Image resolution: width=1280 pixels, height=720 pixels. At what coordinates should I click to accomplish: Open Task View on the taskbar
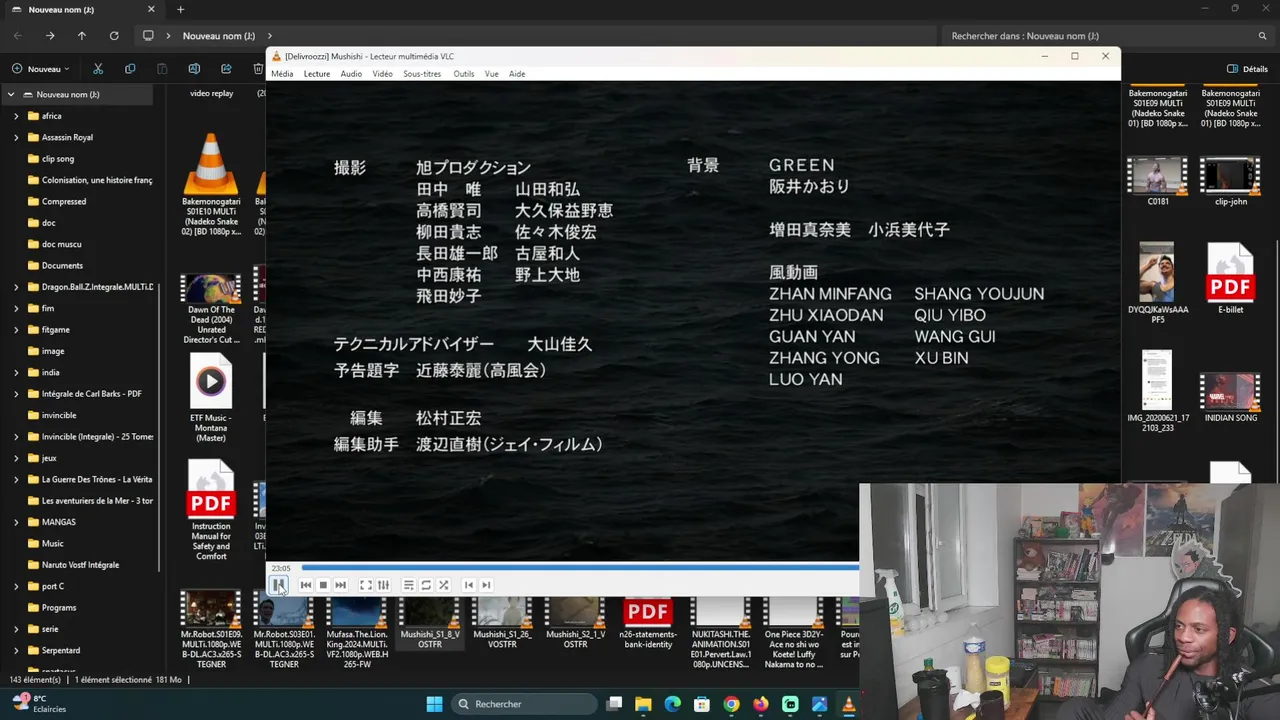tap(614, 704)
